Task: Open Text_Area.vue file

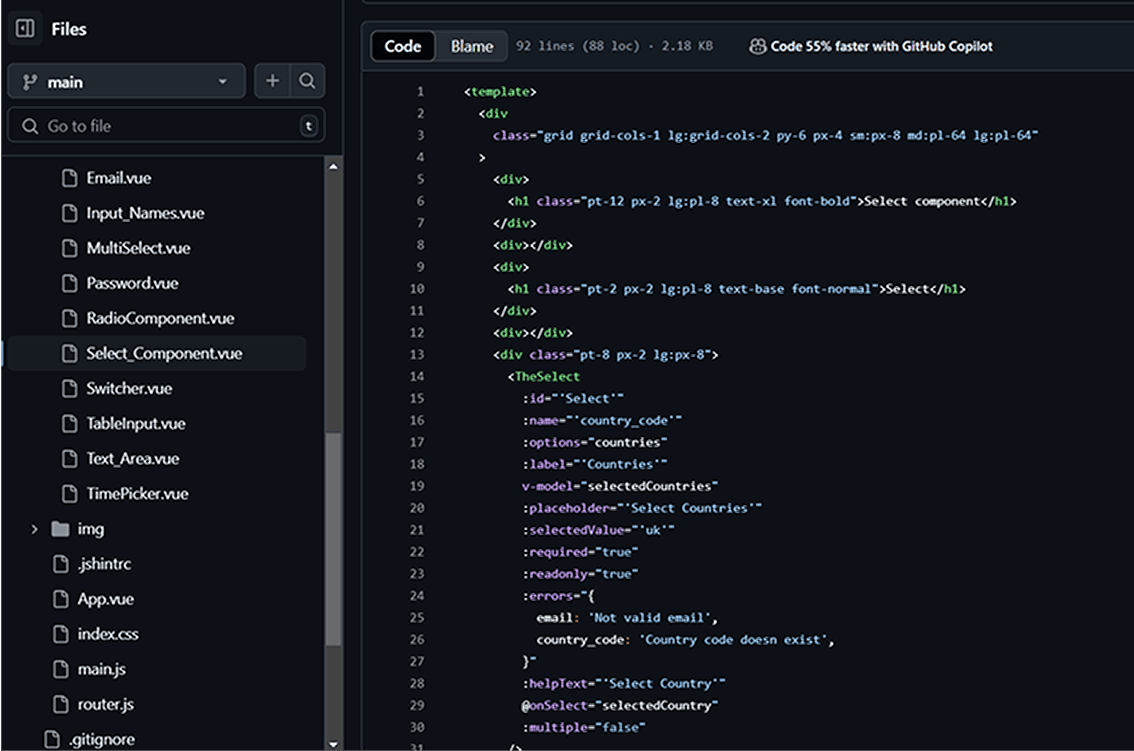Action: (x=133, y=459)
